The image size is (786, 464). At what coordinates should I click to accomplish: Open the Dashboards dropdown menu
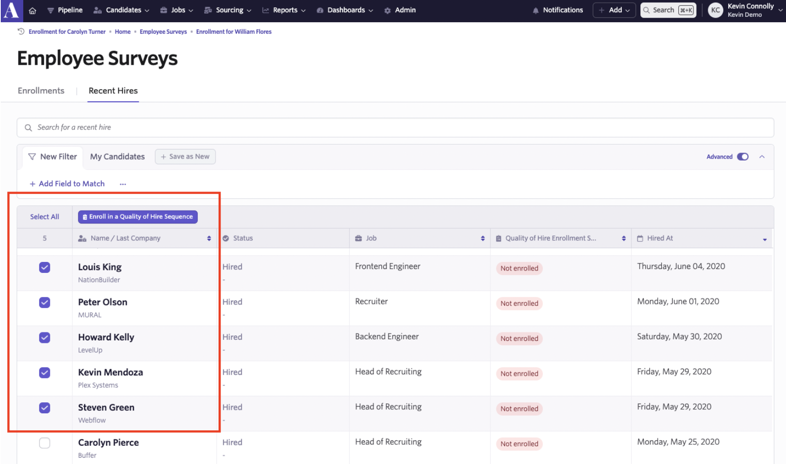coord(345,10)
